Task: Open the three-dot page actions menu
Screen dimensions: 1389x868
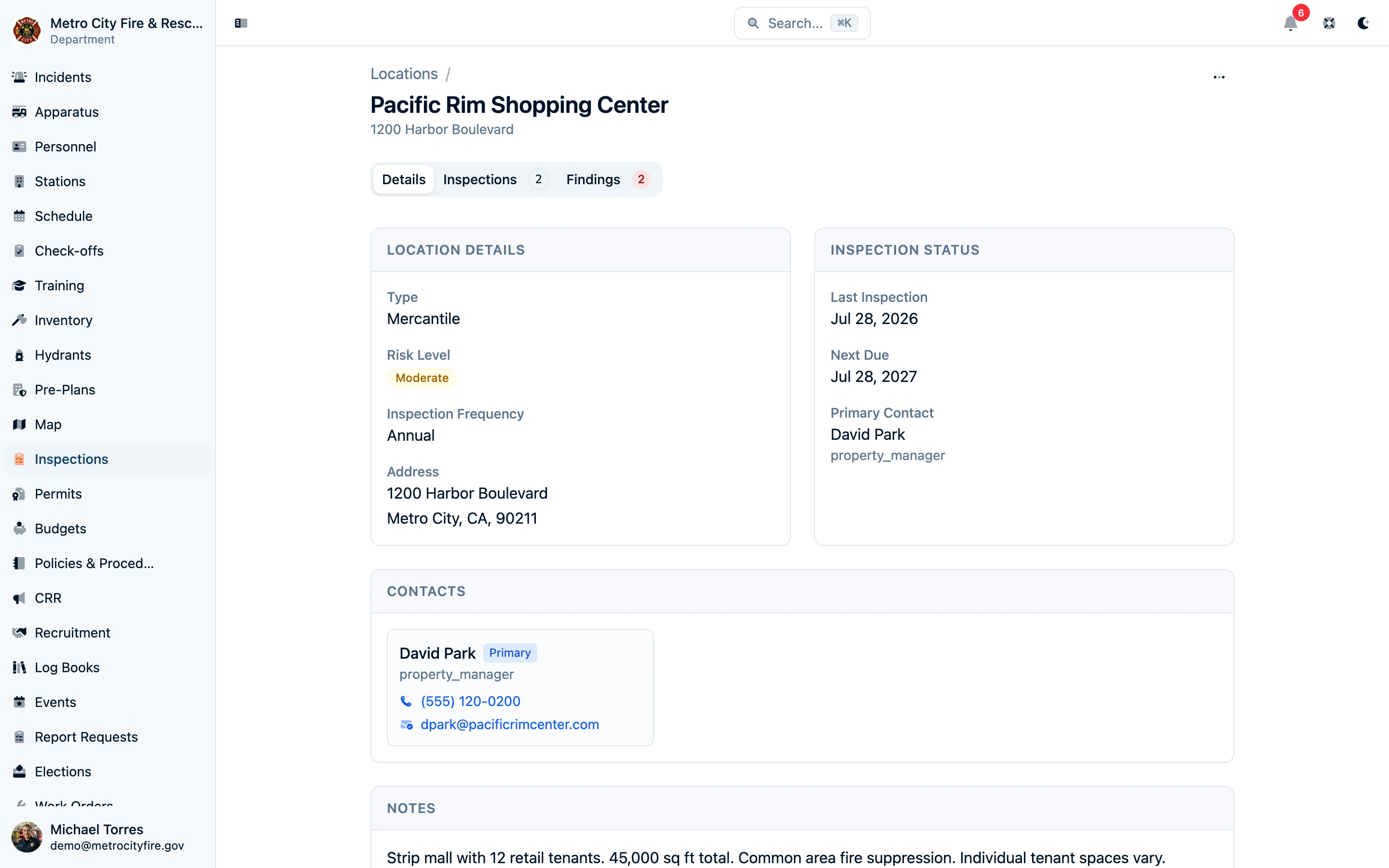Action: [x=1219, y=77]
